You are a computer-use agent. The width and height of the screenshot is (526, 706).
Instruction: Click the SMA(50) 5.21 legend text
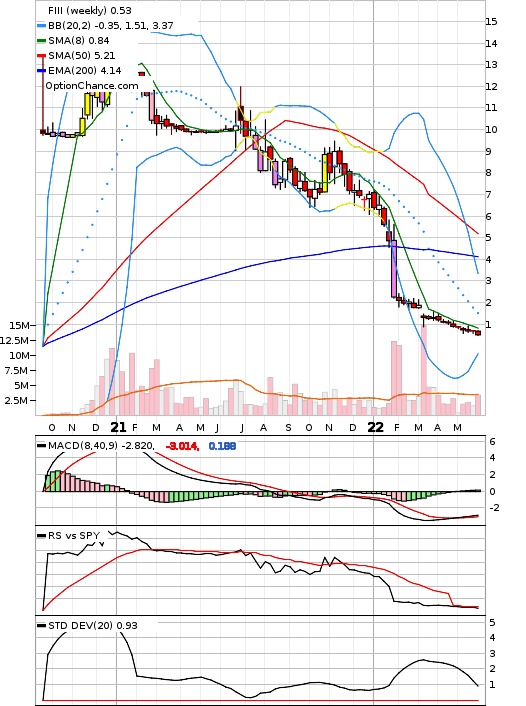[82, 55]
